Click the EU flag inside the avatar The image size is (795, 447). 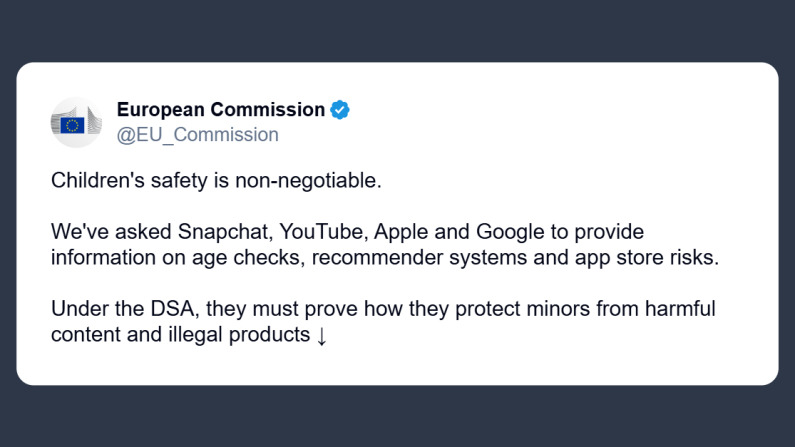[72, 125]
